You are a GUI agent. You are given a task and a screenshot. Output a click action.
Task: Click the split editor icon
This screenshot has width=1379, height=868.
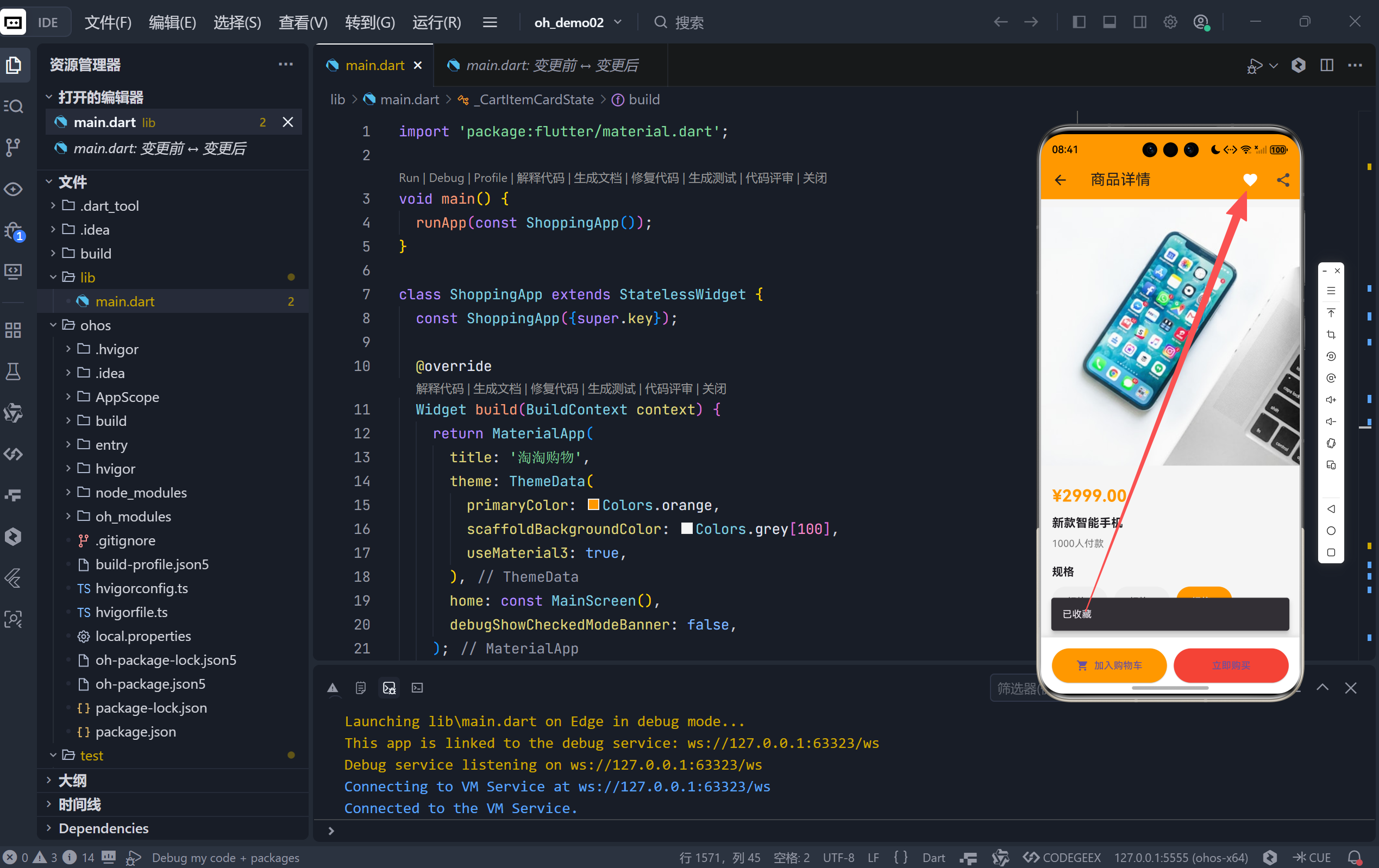1327,65
